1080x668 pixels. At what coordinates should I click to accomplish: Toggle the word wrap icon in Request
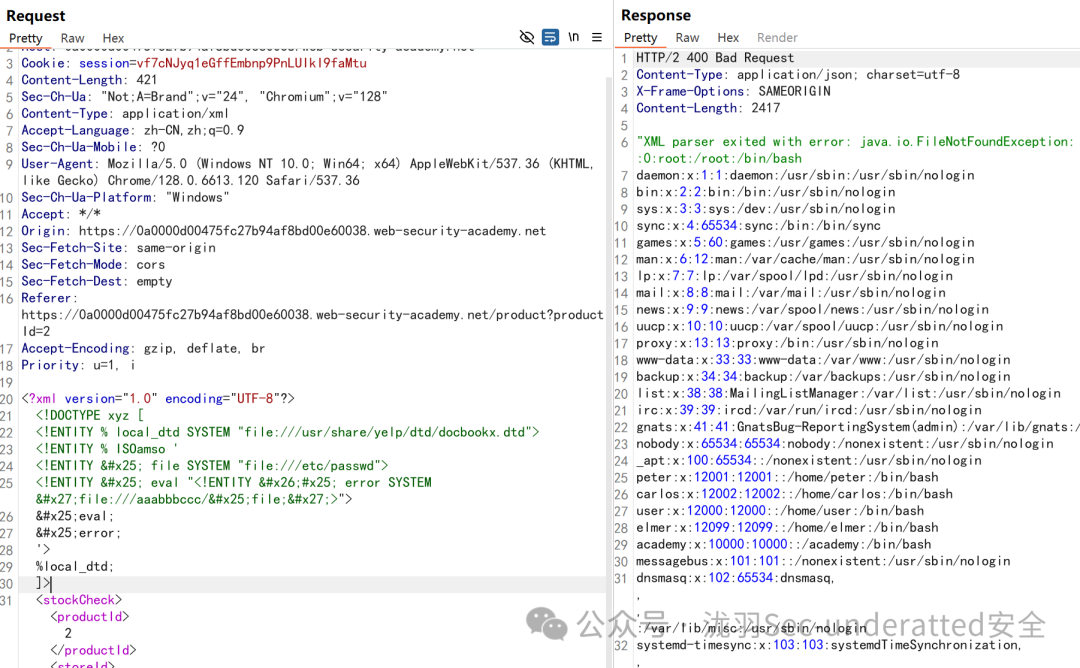pyautogui.click(x=550, y=37)
